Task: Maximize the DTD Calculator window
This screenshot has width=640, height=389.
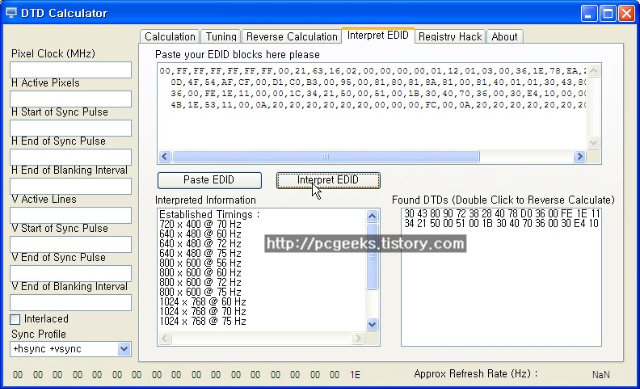Action: (x=608, y=13)
